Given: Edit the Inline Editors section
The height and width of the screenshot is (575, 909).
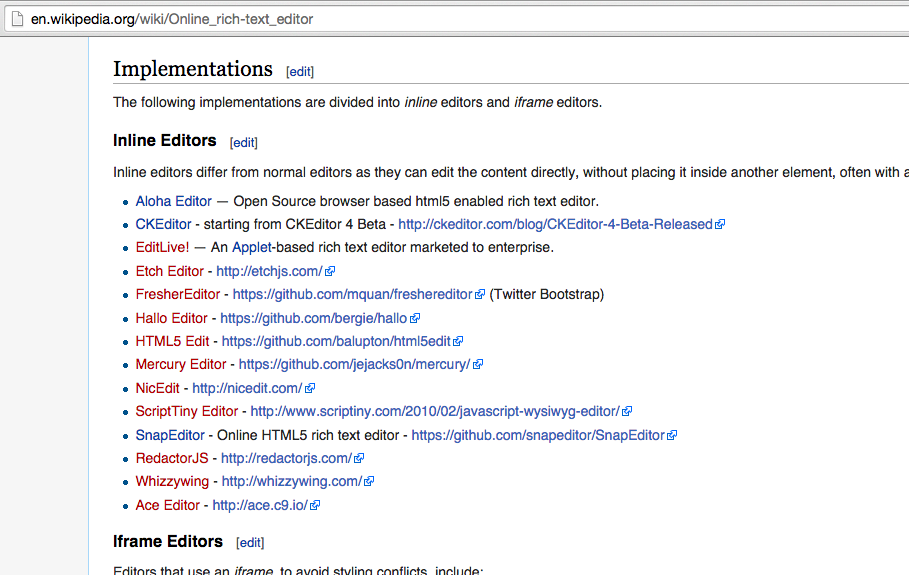Looking at the screenshot, I should point(243,143).
